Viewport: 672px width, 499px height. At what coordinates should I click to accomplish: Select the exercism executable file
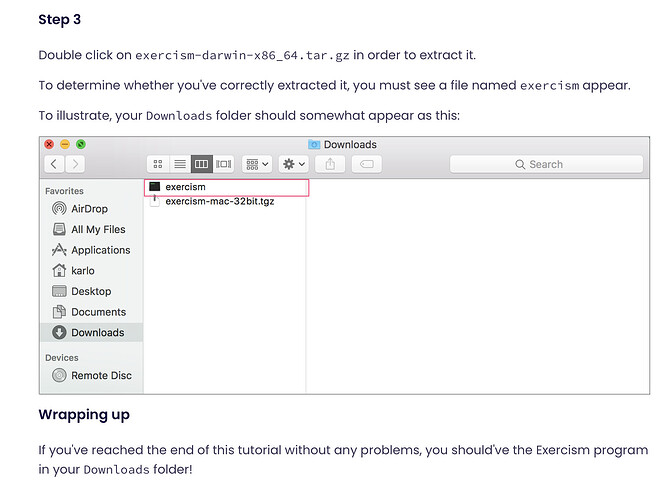tap(226, 187)
